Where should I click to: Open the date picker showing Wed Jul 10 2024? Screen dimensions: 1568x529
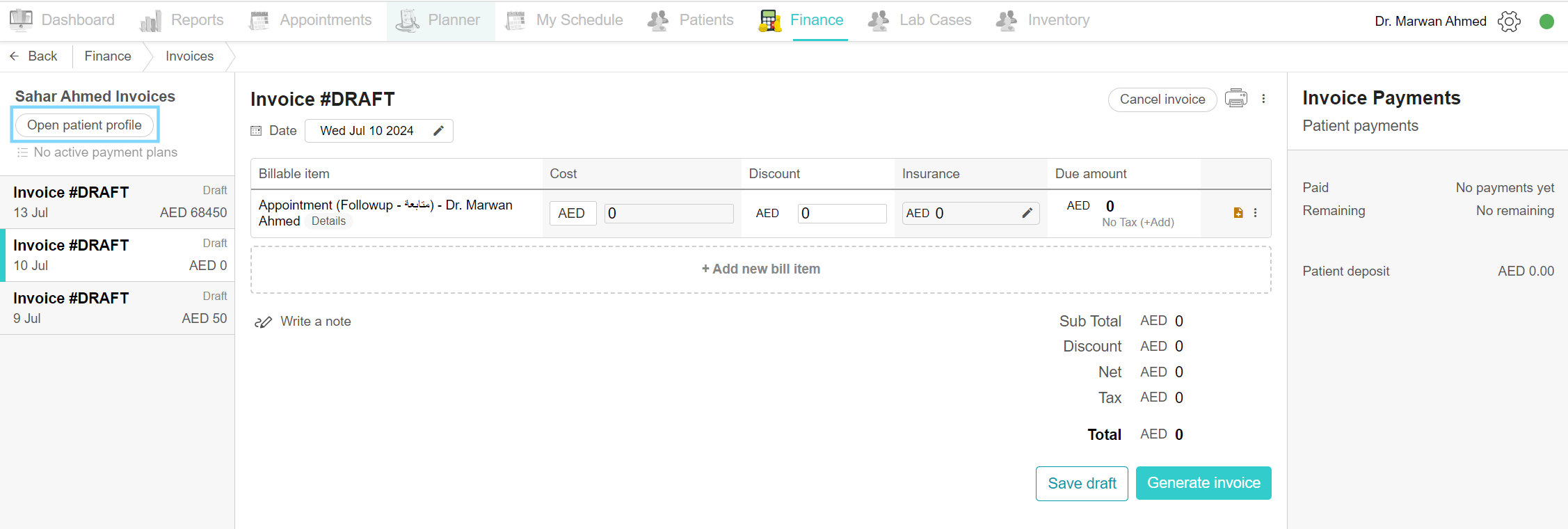[x=367, y=131]
